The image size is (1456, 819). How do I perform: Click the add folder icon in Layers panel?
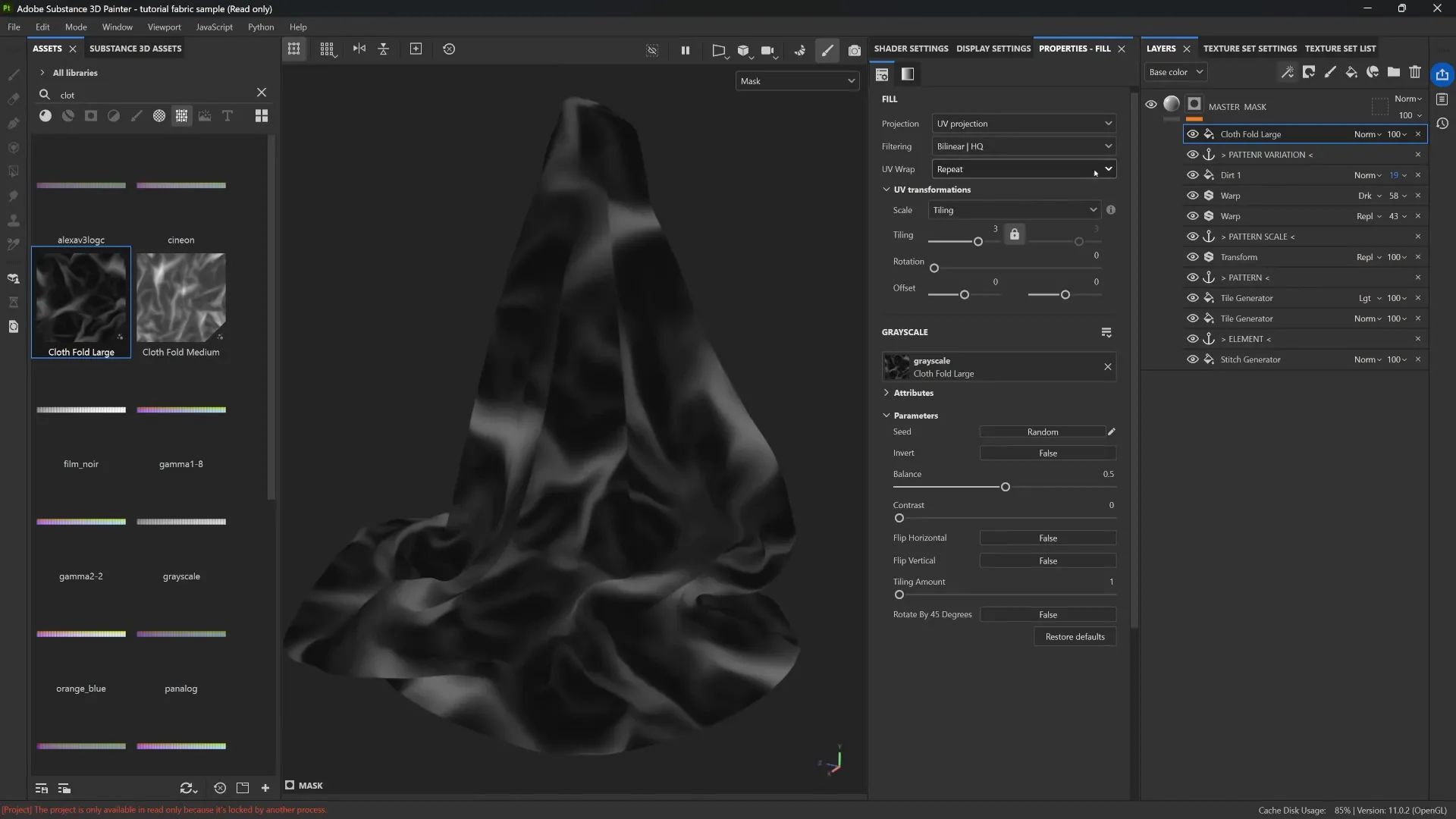(x=1394, y=72)
